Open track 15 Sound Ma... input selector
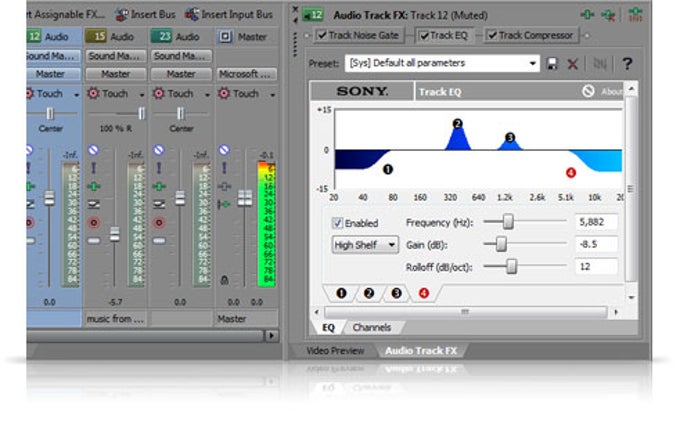 coord(115,56)
